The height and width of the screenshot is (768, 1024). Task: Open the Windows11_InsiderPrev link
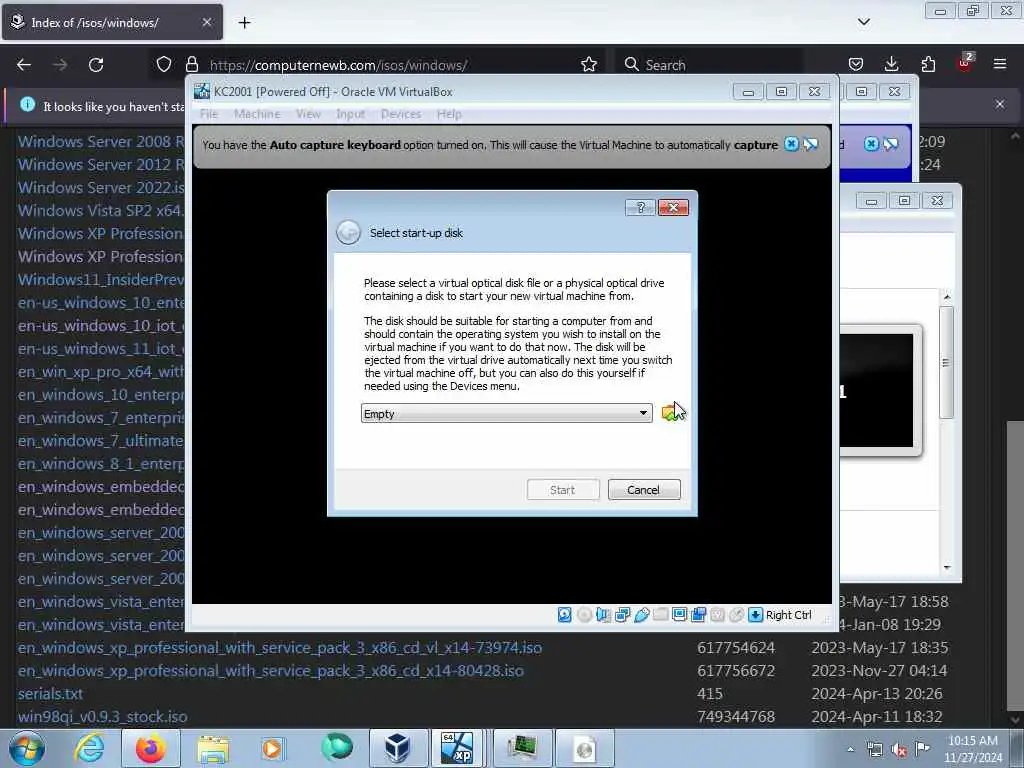click(101, 280)
